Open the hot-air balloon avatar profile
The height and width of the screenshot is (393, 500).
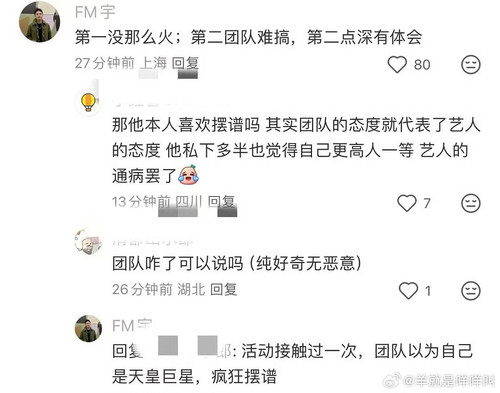88,102
